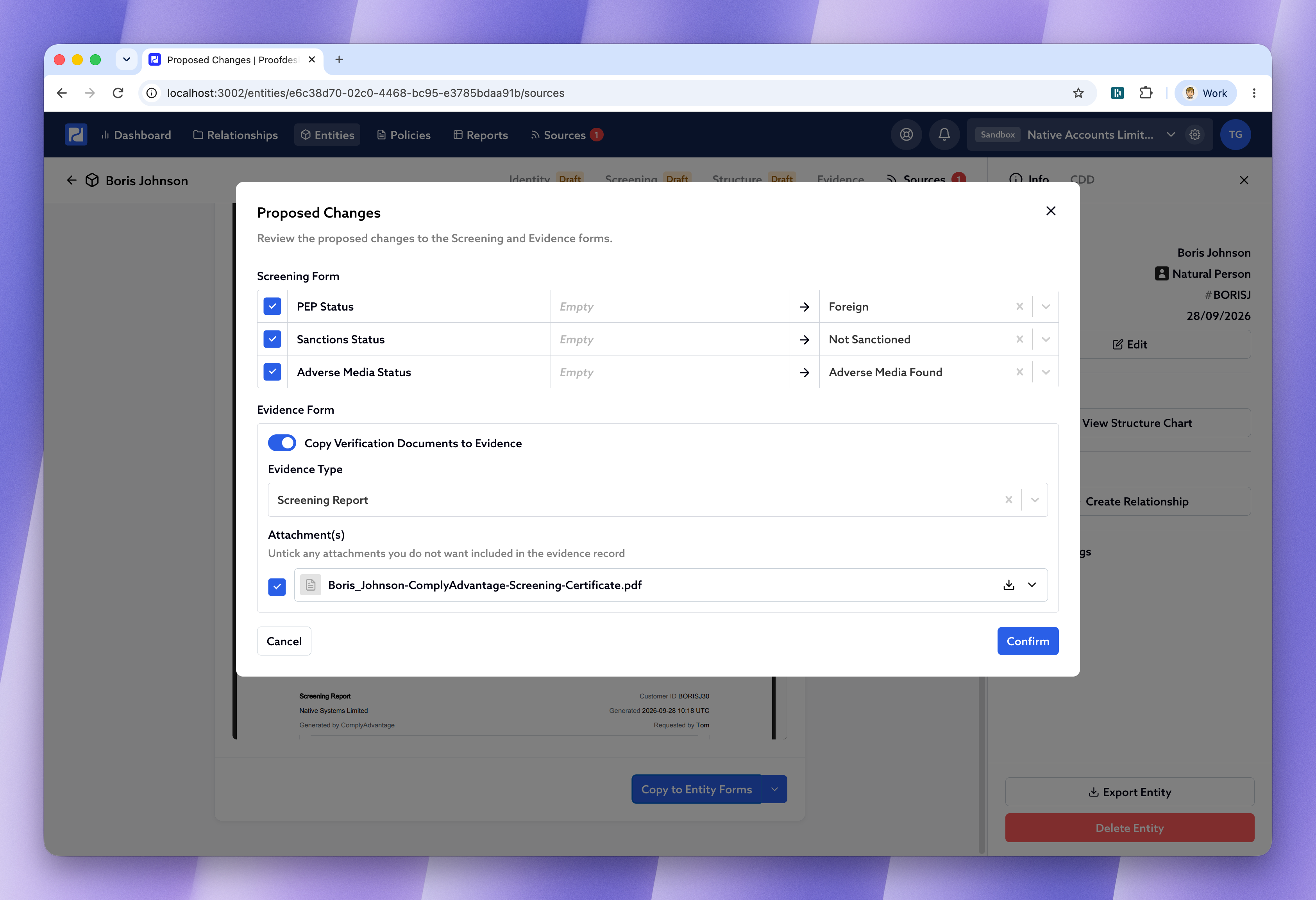Open the Work browser profile

(x=1205, y=93)
